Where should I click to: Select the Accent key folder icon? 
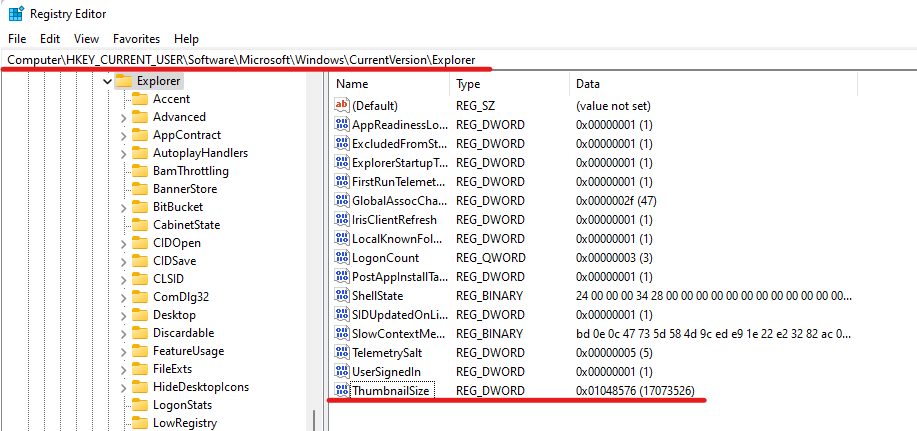pos(140,99)
